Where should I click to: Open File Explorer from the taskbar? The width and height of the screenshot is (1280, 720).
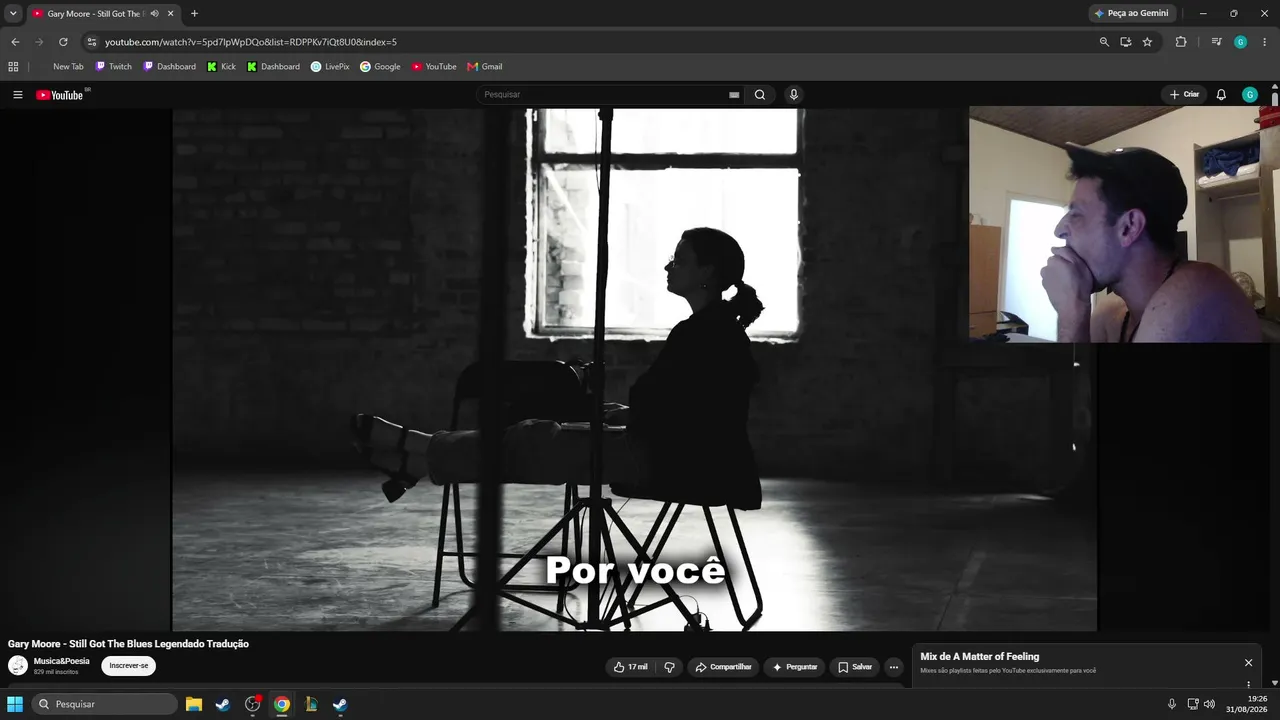pyautogui.click(x=194, y=704)
